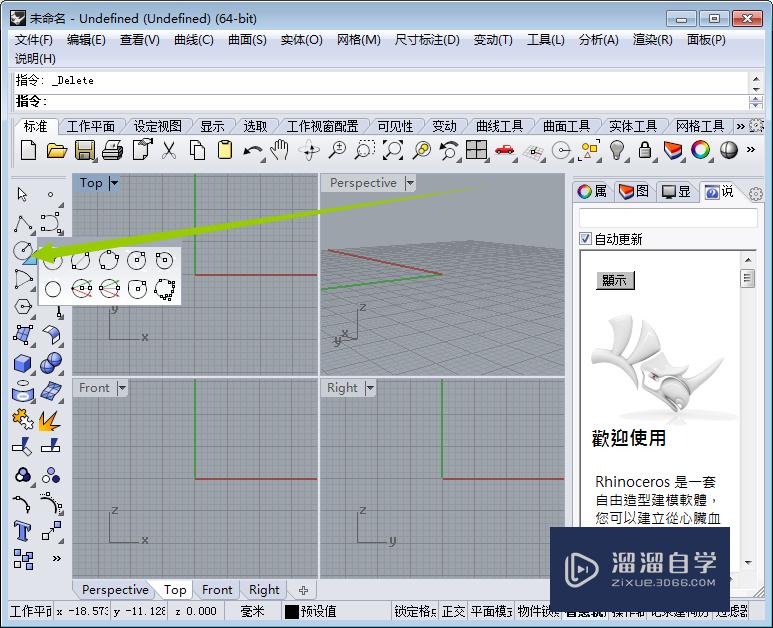Screen dimensions: 773x628
Task: Click the help panel scrollbar thumb
Action: click(747, 279)
